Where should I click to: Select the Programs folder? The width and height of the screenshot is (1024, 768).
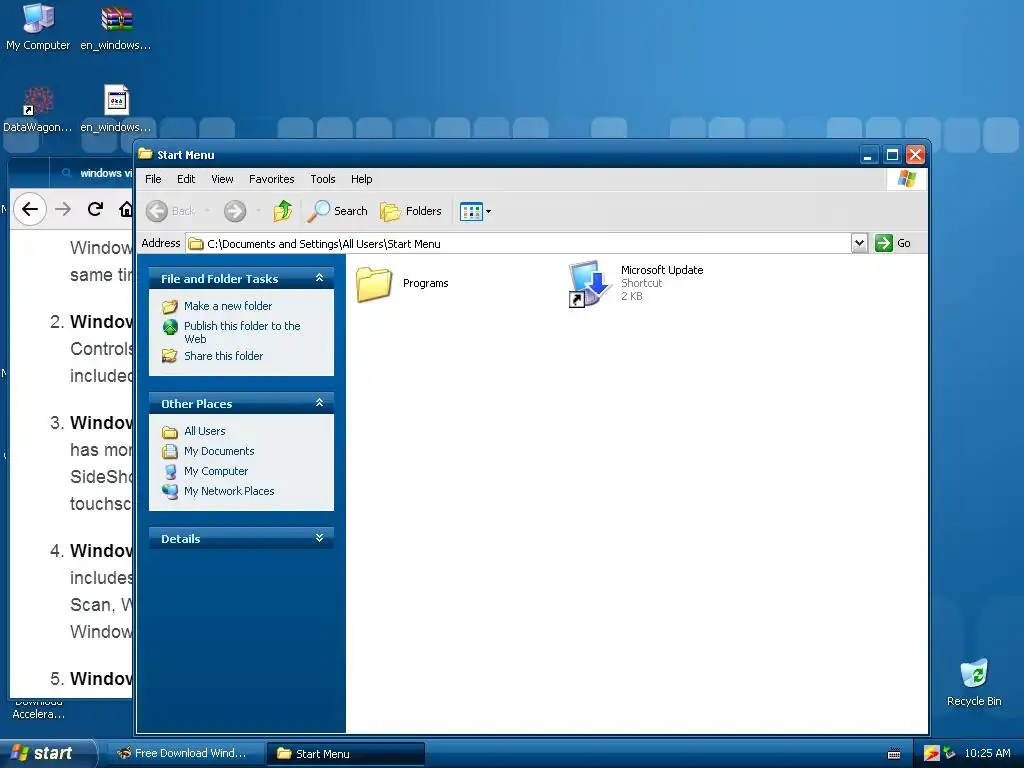402,284
